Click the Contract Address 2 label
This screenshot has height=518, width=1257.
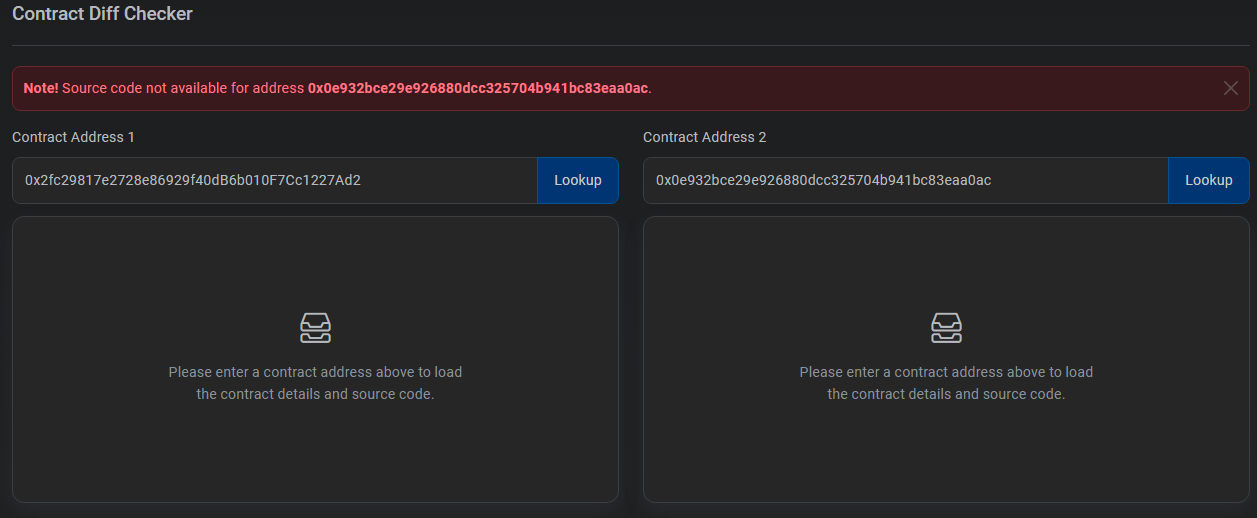705,137
